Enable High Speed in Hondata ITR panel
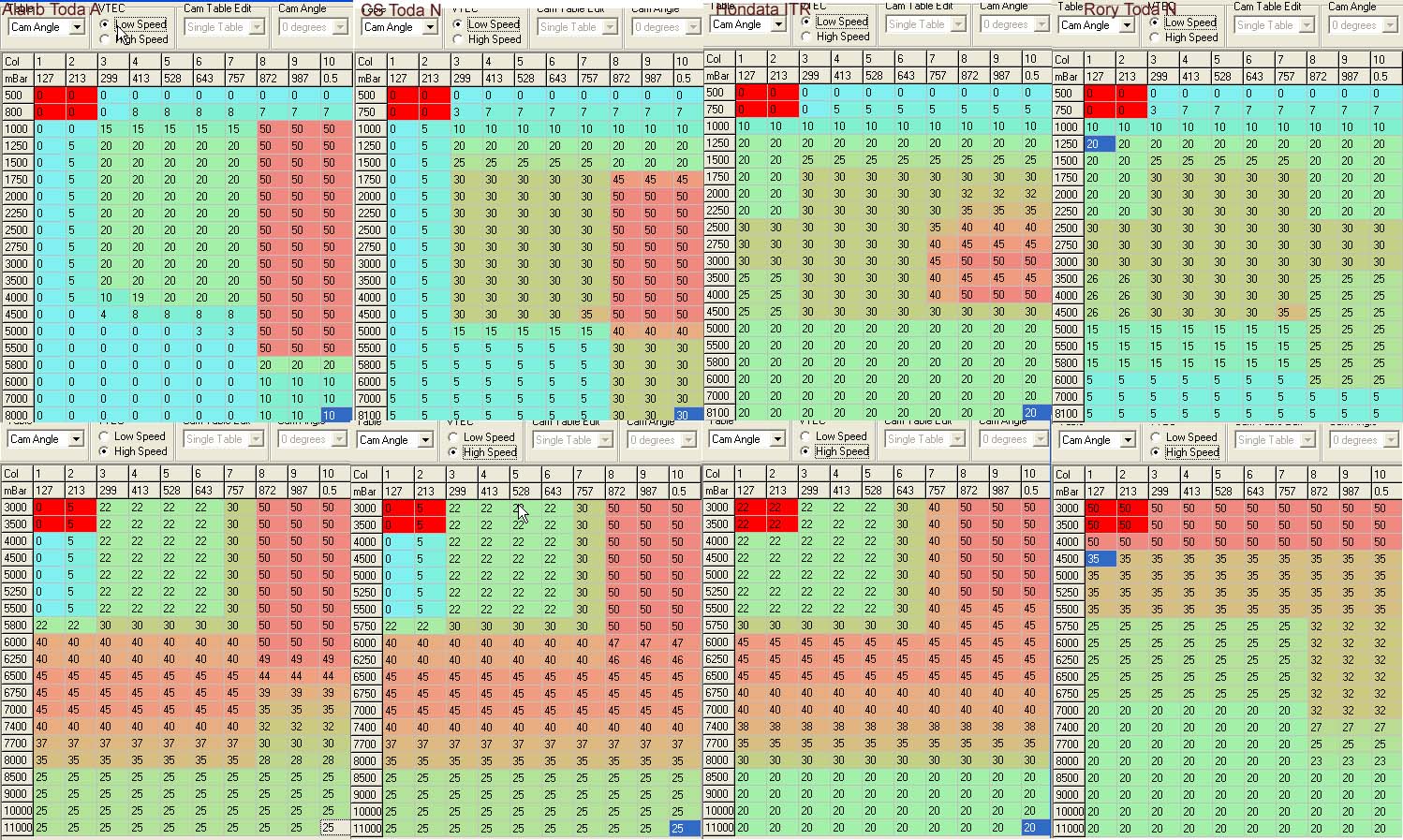 click(x=806, y=37)
